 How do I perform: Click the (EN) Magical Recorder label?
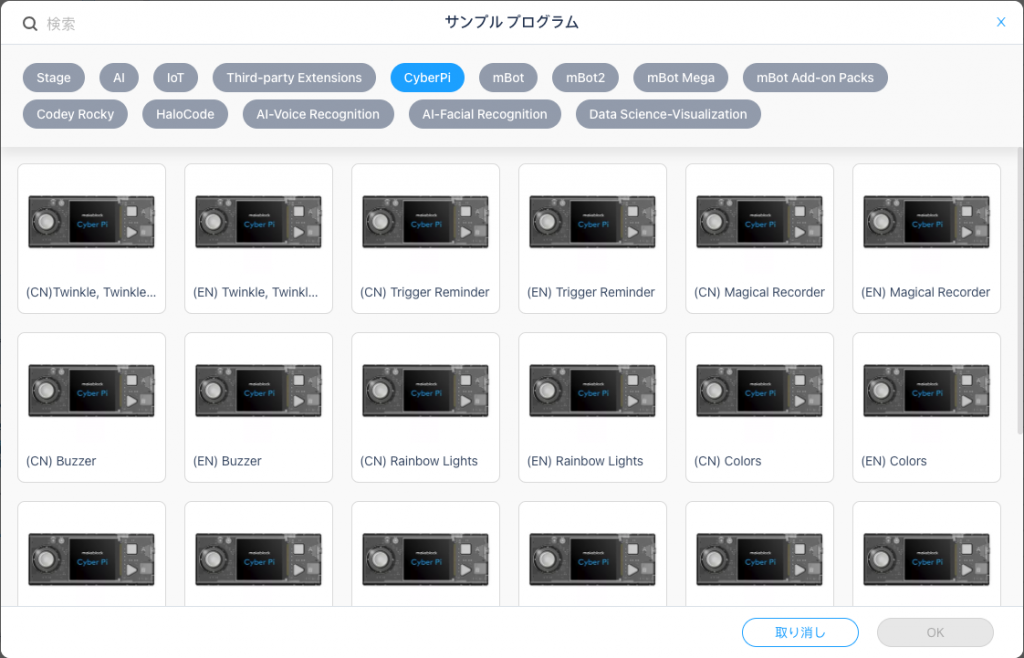(x=925, y=292)
